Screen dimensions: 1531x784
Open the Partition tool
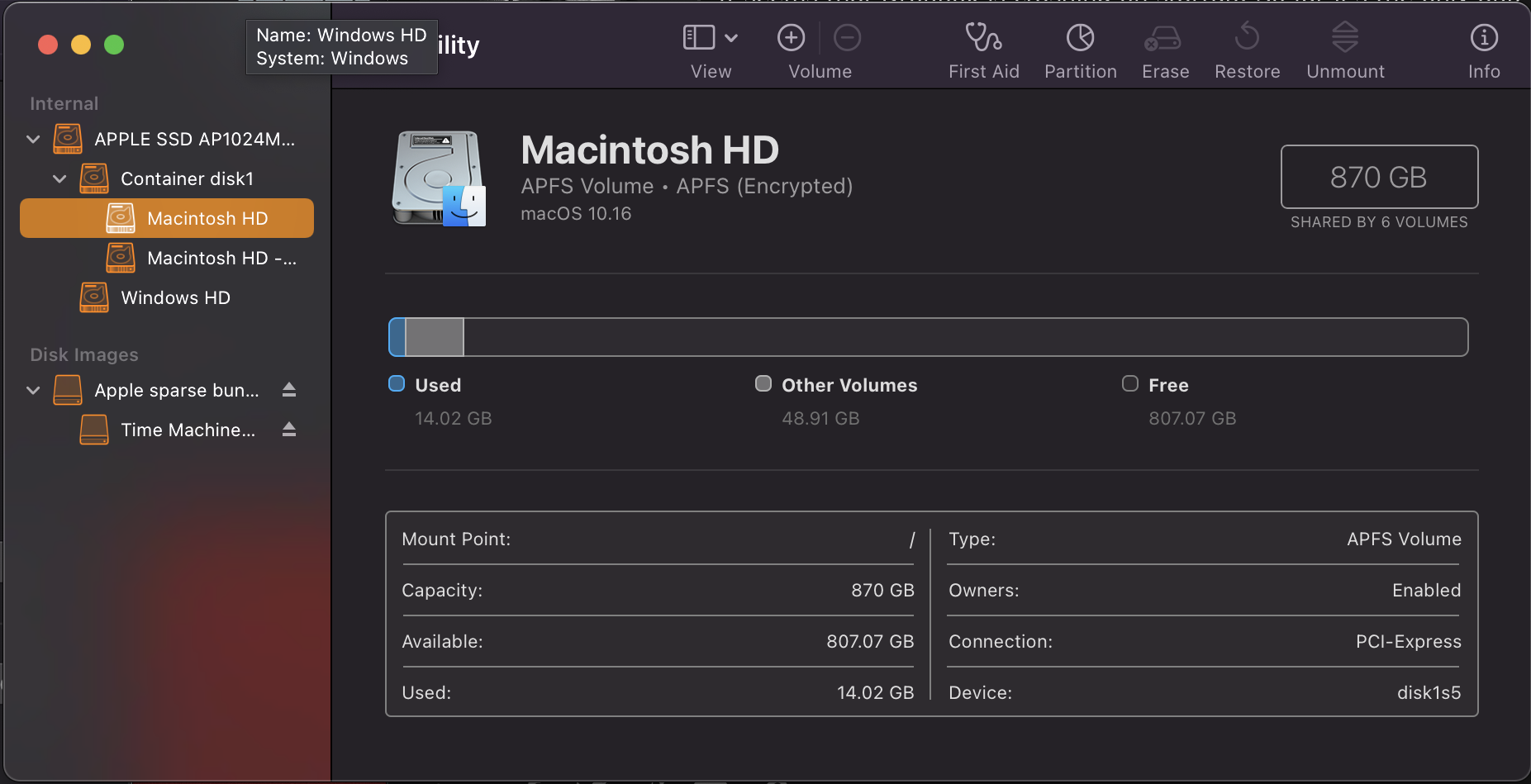click(x=1080, y=39)
